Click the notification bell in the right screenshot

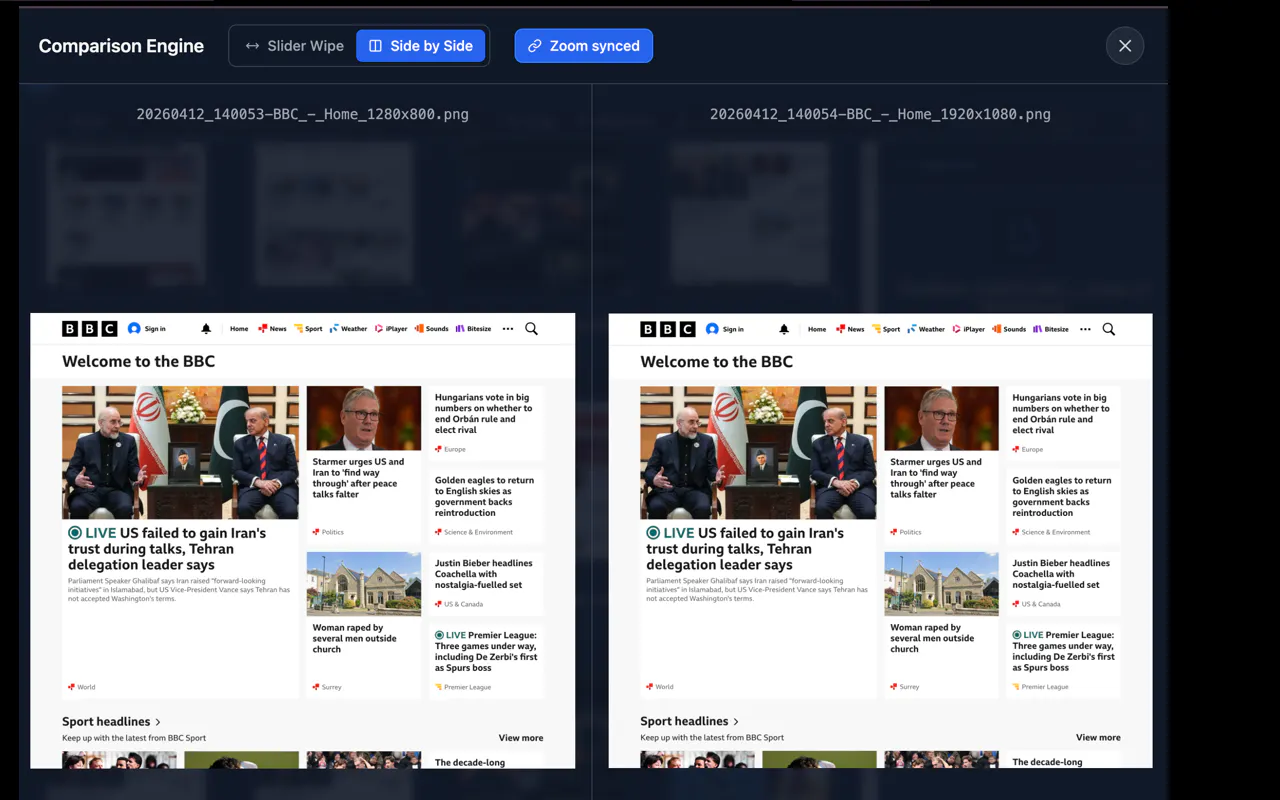[784, 329]
